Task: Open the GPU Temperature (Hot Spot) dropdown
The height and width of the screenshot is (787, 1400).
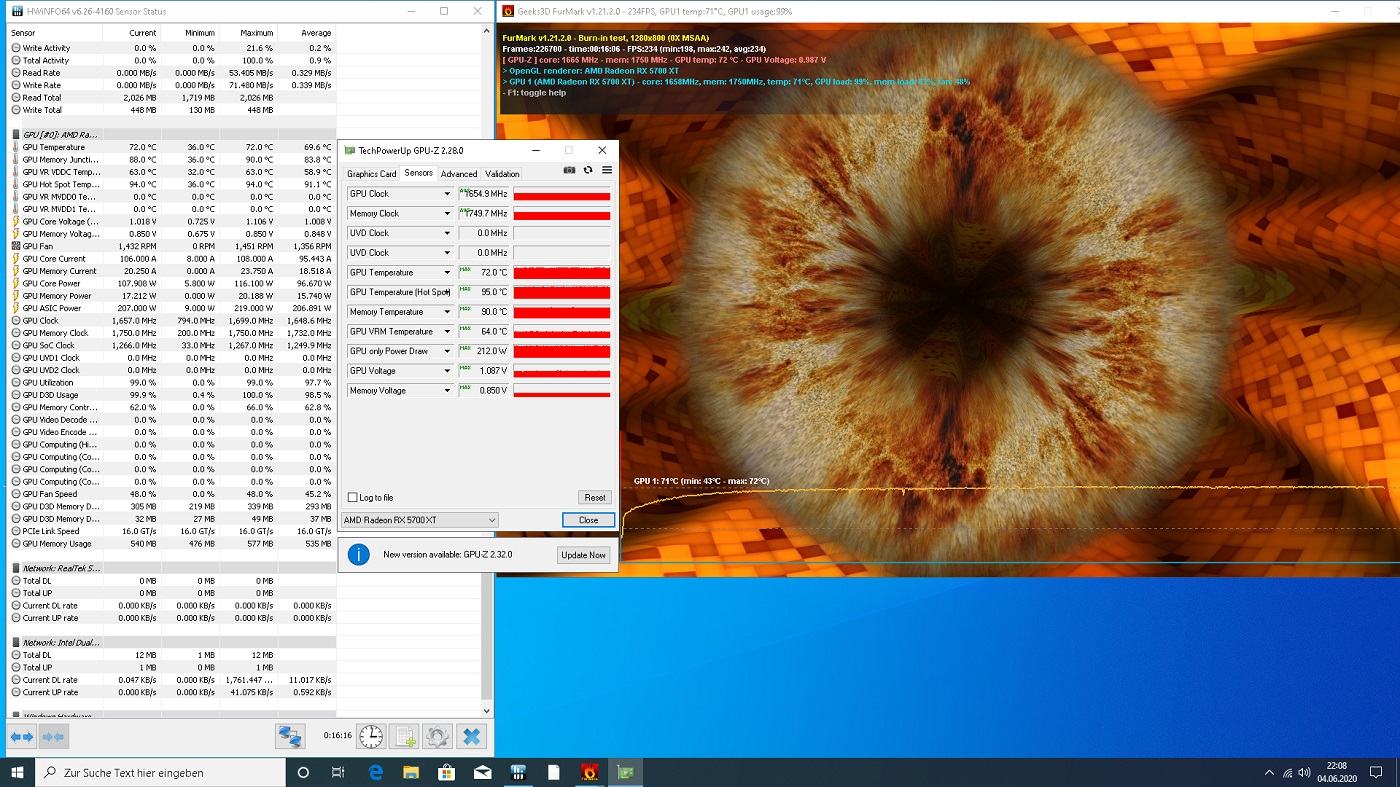Action: coord(447,292)
